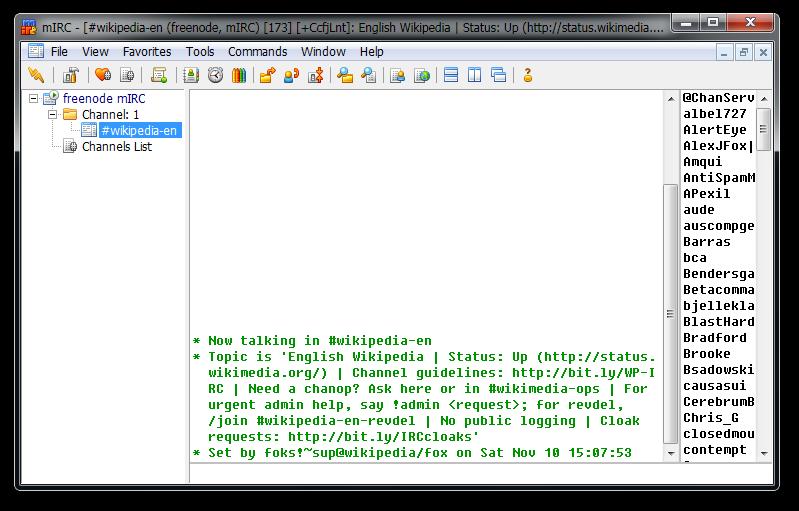Open the Commands menu
The image size is (799, 511).
coord(257,51)
